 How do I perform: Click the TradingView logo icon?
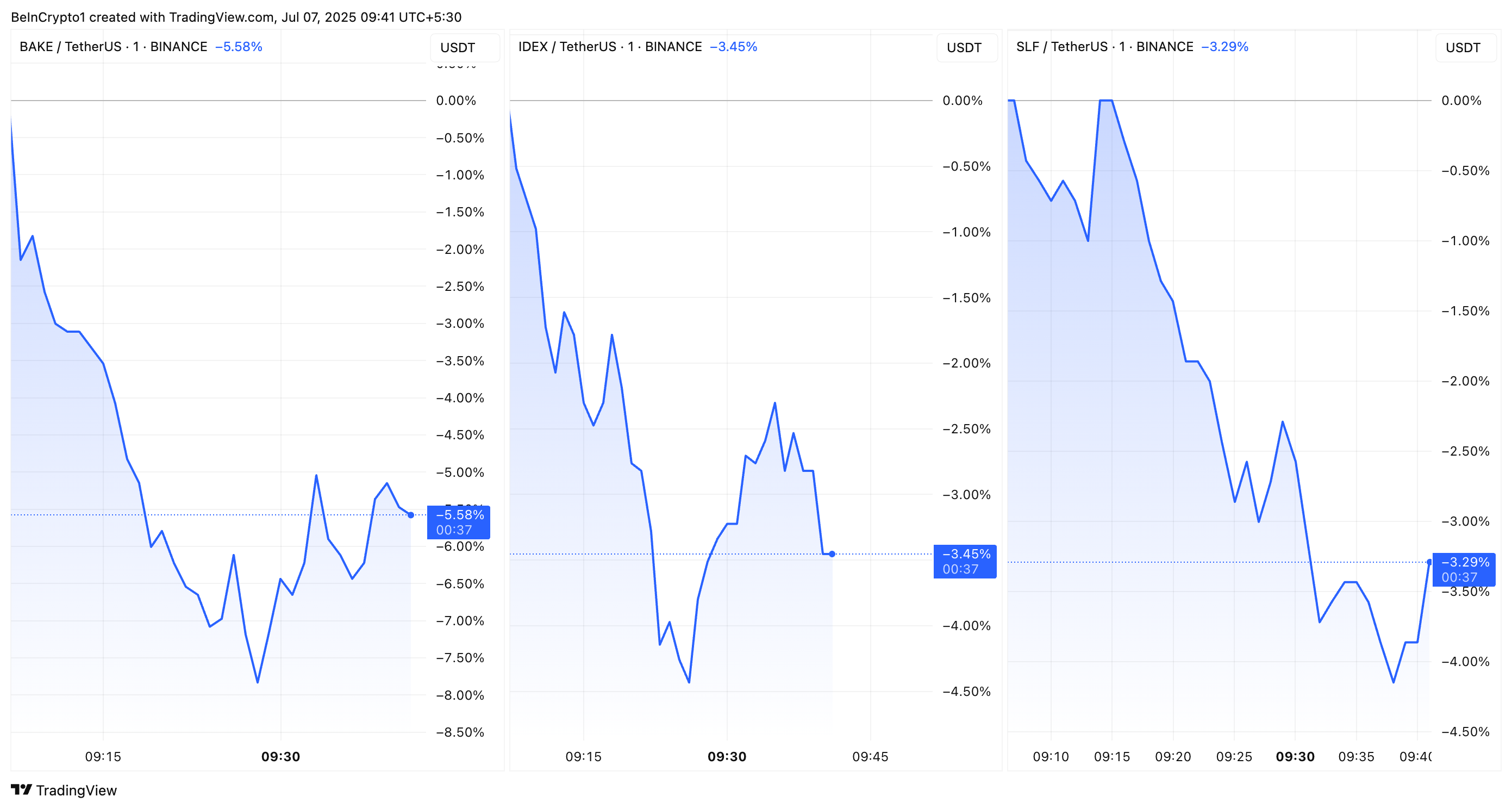pos(21,789)
